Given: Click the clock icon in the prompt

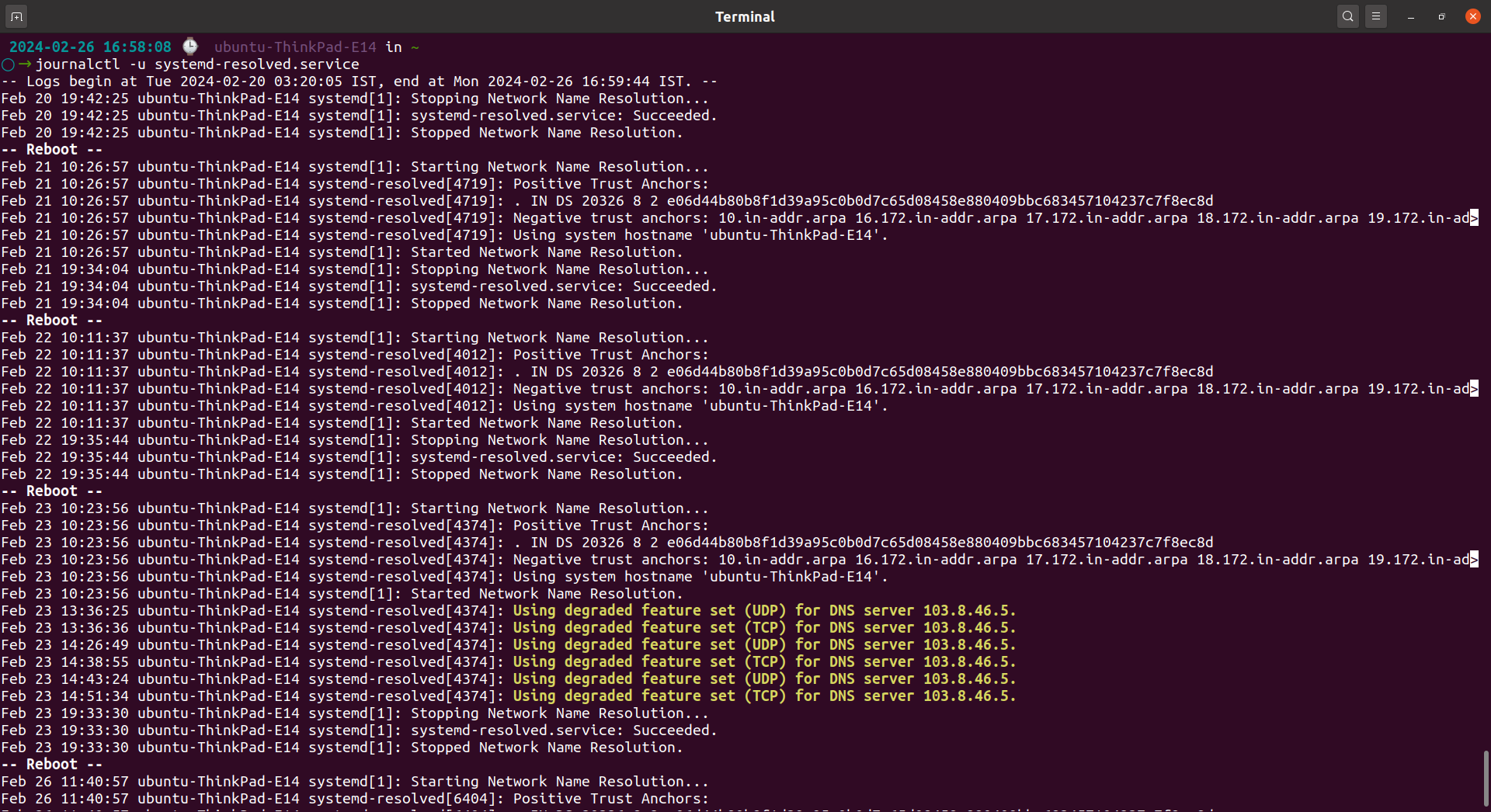Looking at the screenshot, I should point(190,47).
